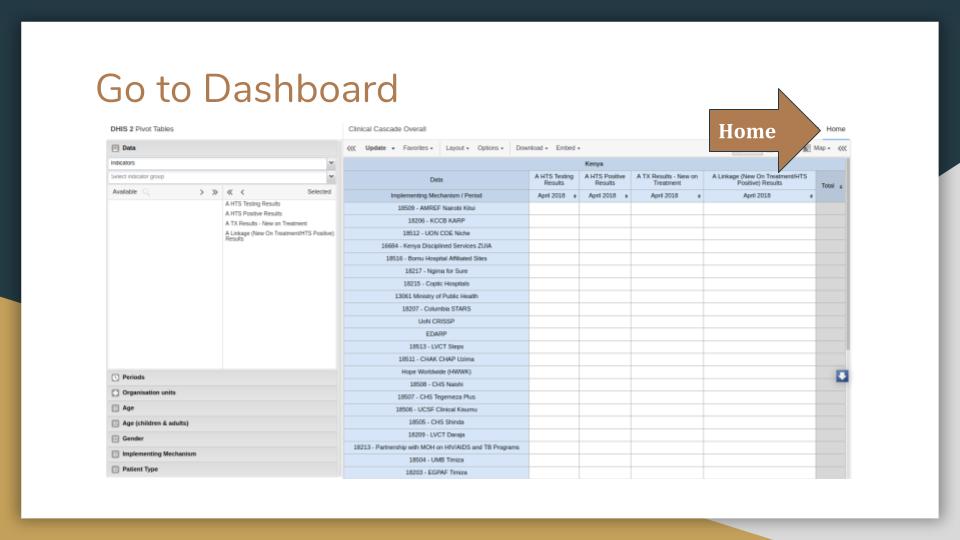
Task: Expand the Gender panel
Action: [x=223, y=438]
